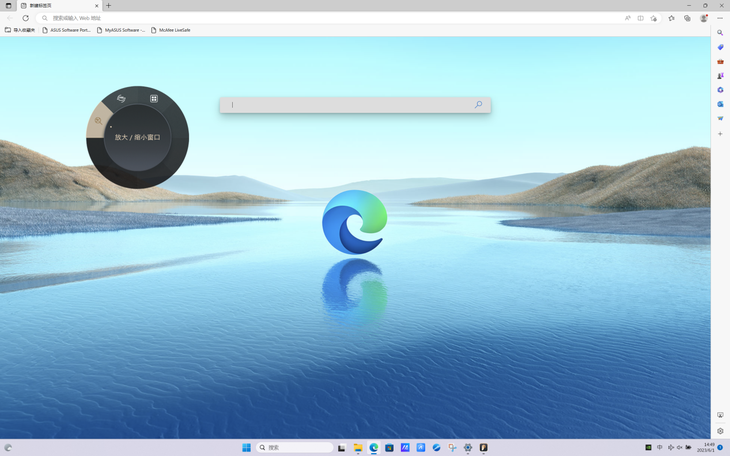
Task: Add this page to favorites star
Action: click(654, 18)
